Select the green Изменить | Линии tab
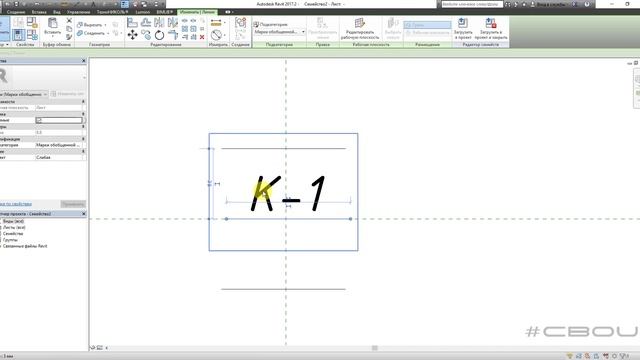The width and height of the screenshot is (640, 360). (x=198, y=12)
